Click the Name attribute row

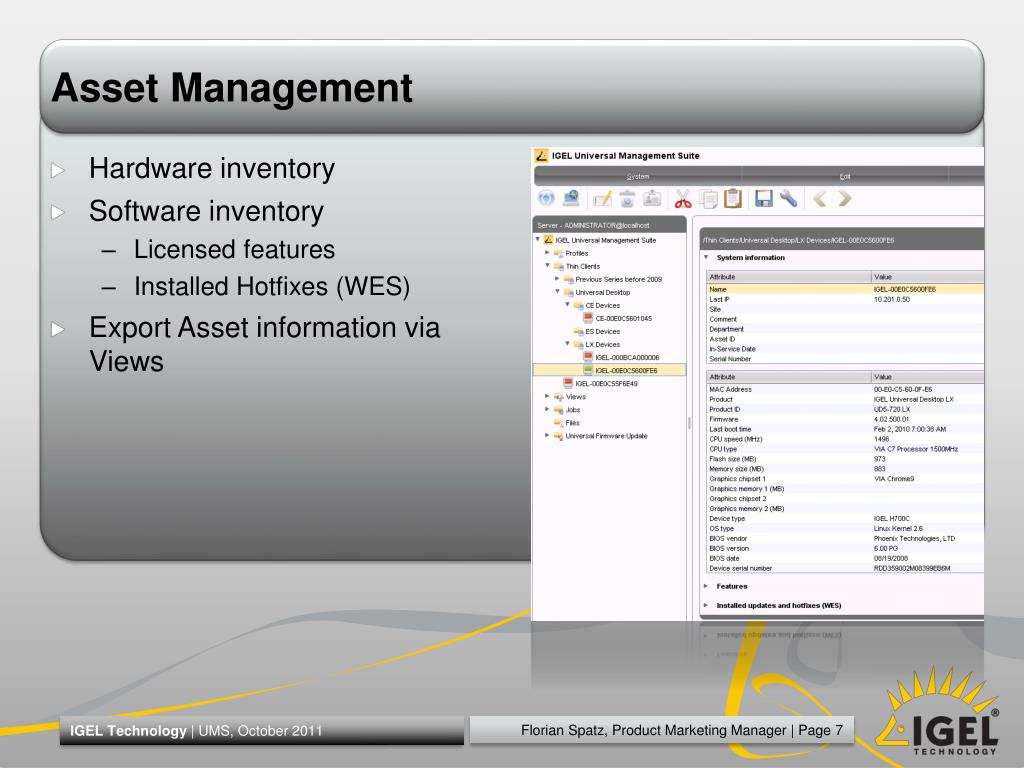(x=845, y=289)
